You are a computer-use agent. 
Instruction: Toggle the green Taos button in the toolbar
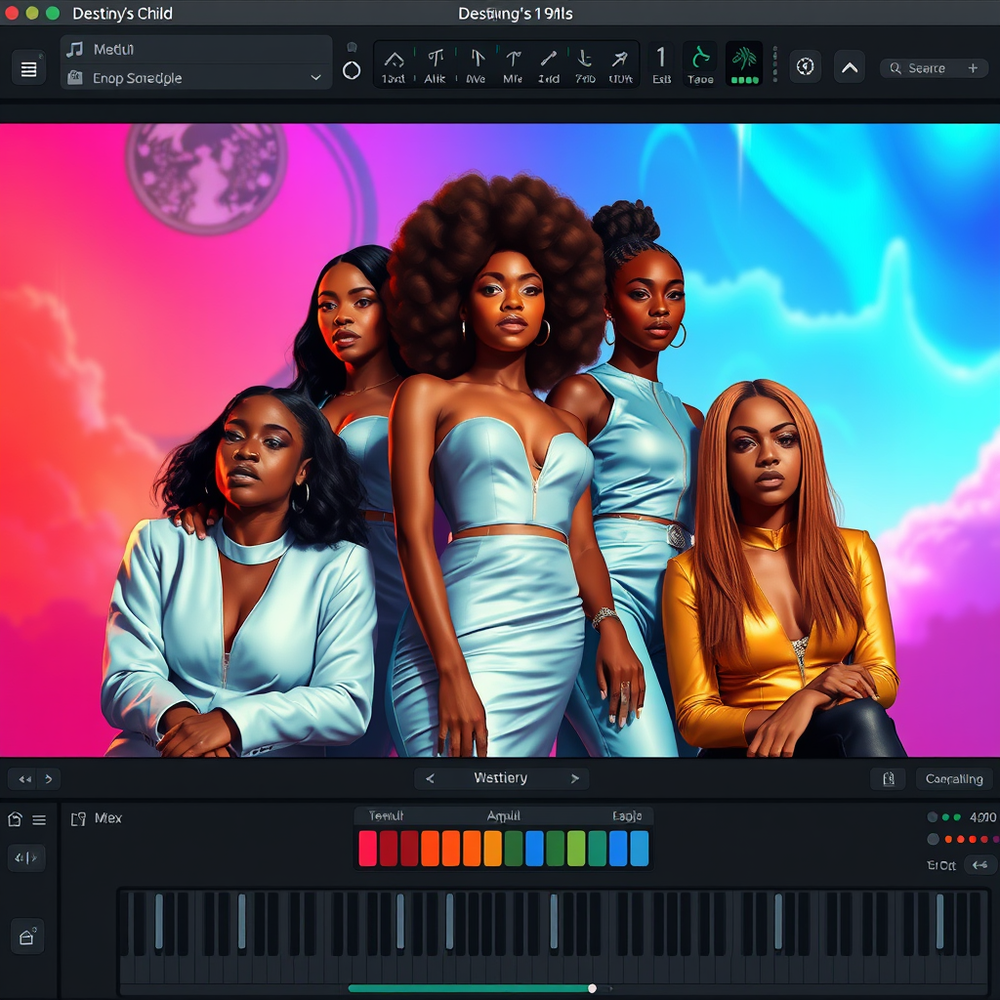[x=700, y=62]
